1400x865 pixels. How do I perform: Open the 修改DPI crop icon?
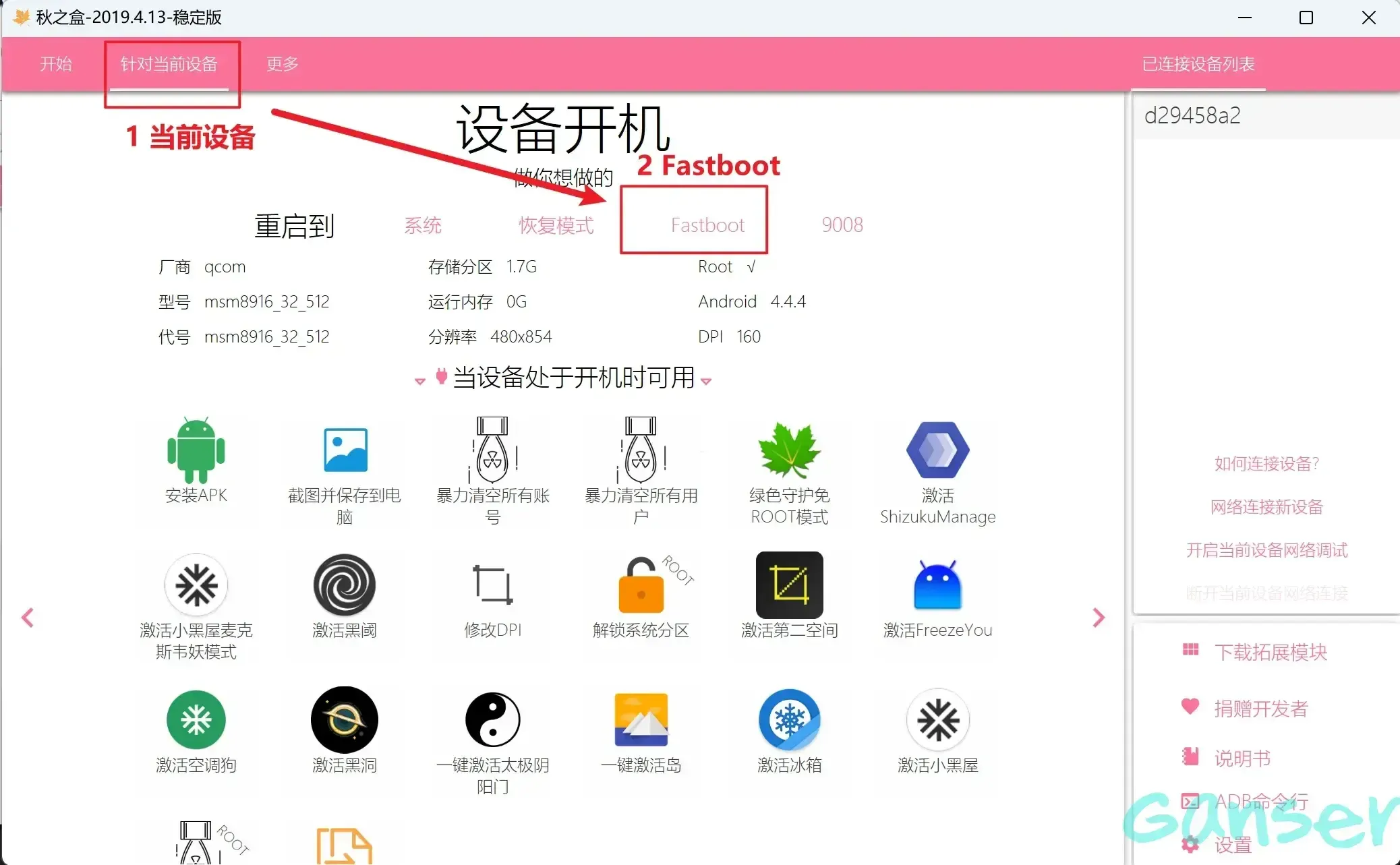(493, 585)
